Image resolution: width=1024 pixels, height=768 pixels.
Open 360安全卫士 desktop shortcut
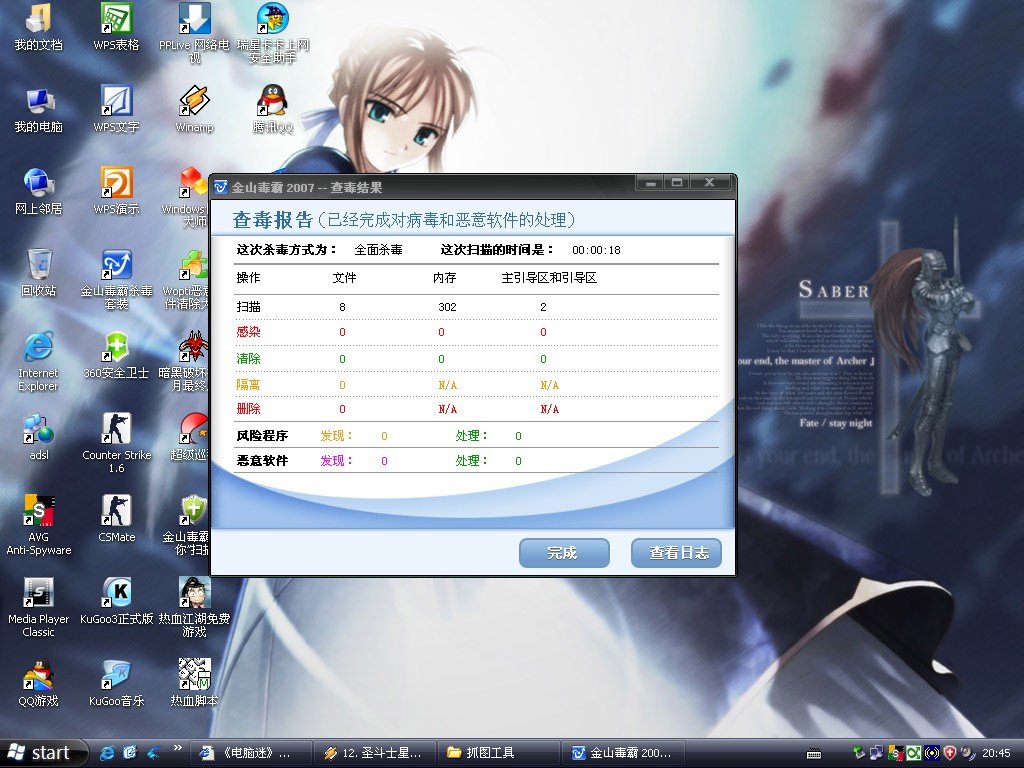[x=116, y=355]
